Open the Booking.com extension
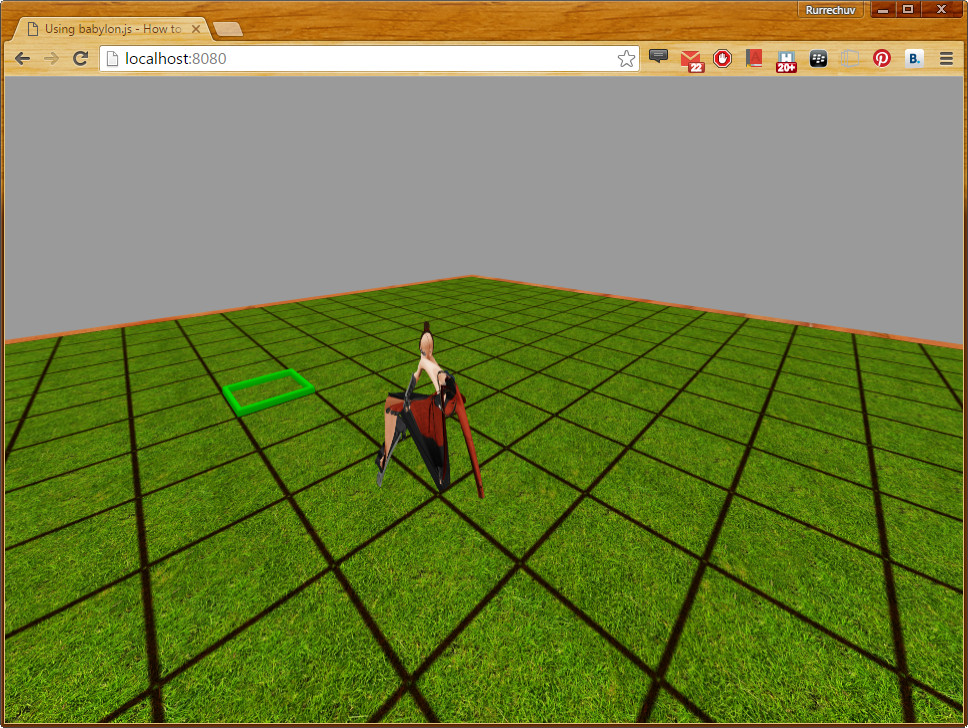The width and height of the screenshot is (968, 728). click(x=914, y=59)
